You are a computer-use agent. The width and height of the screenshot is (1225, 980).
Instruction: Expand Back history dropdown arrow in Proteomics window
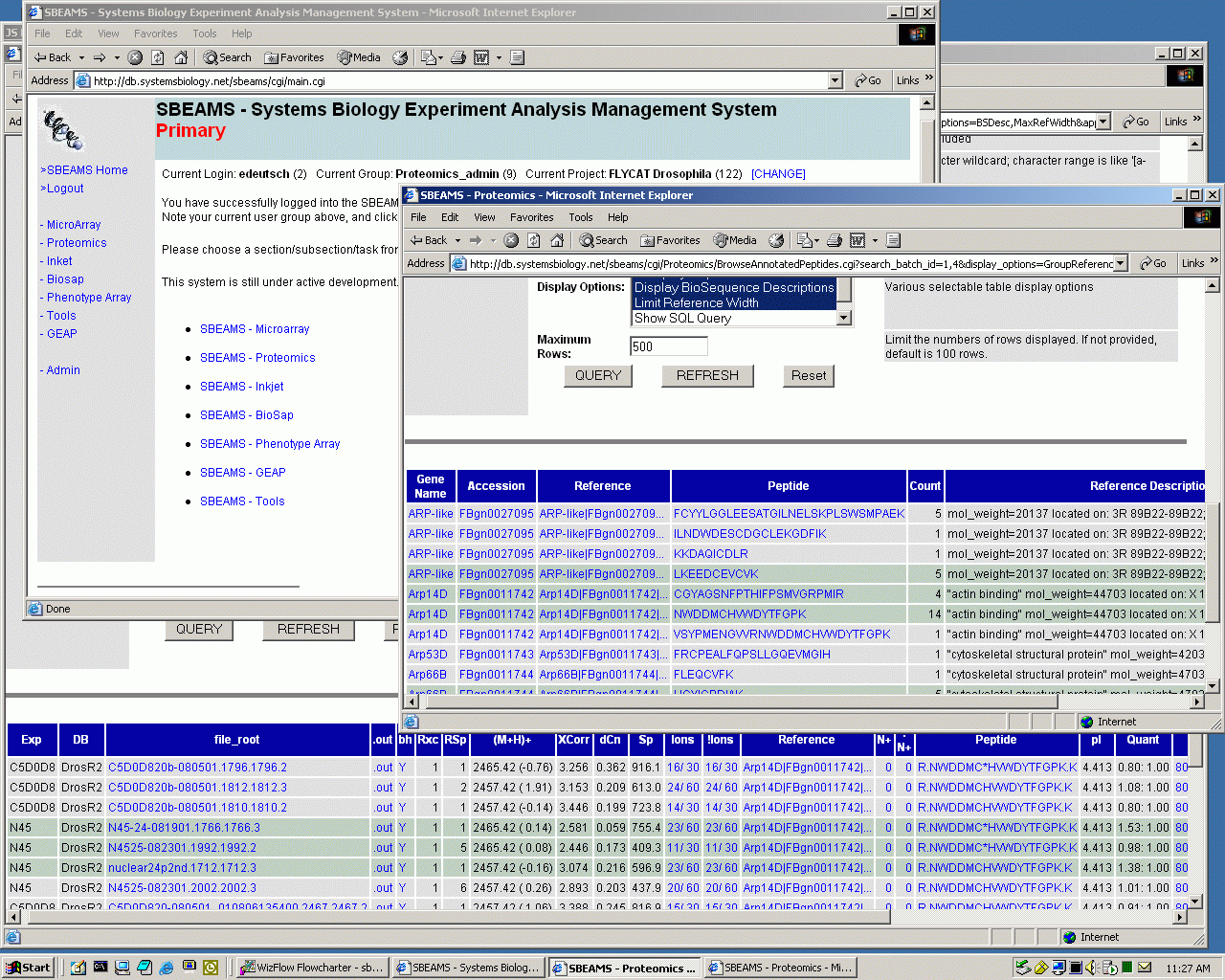pos(457,241)
